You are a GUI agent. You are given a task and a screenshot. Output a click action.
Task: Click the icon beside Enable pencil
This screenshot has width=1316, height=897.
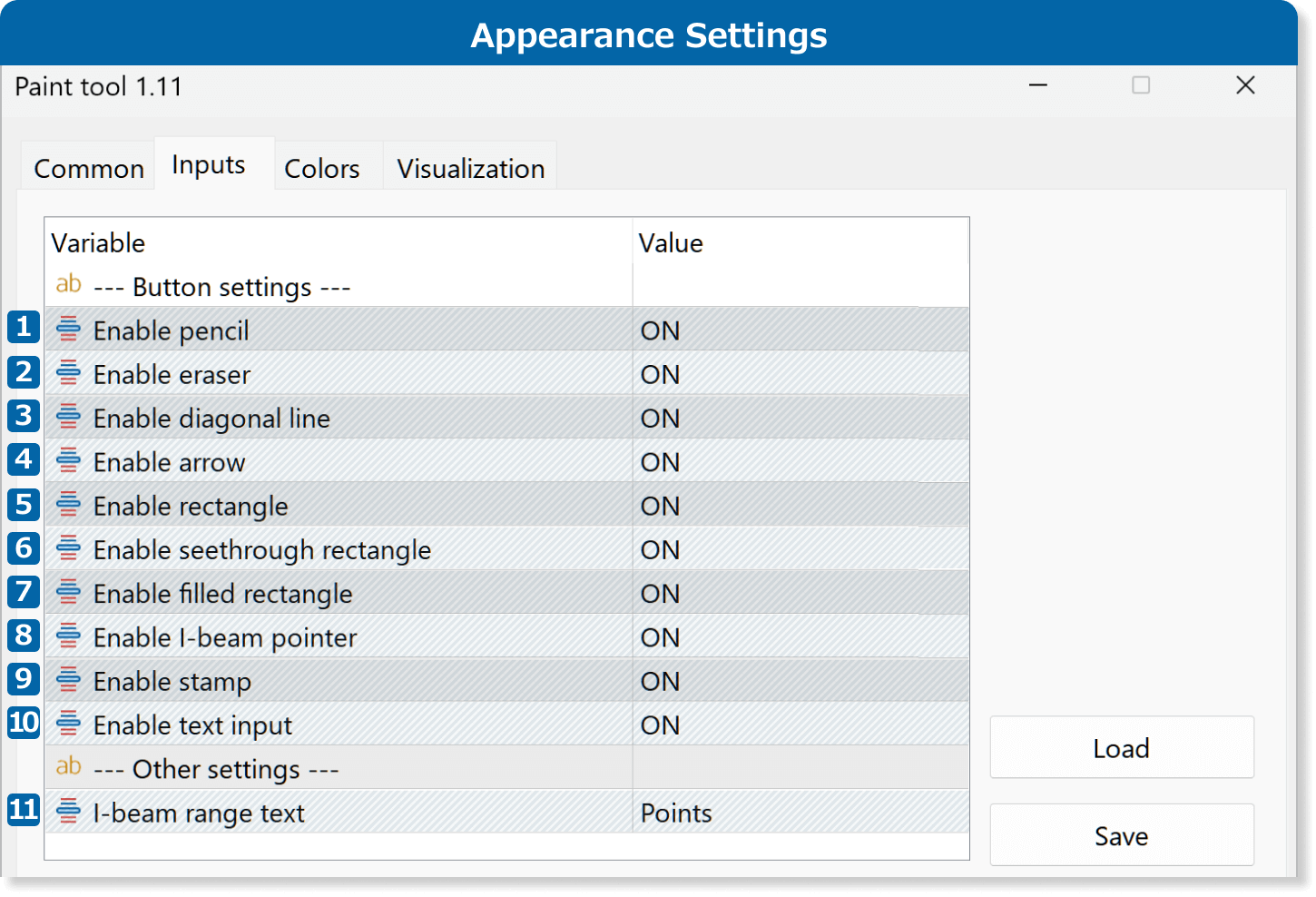[68, 330]
